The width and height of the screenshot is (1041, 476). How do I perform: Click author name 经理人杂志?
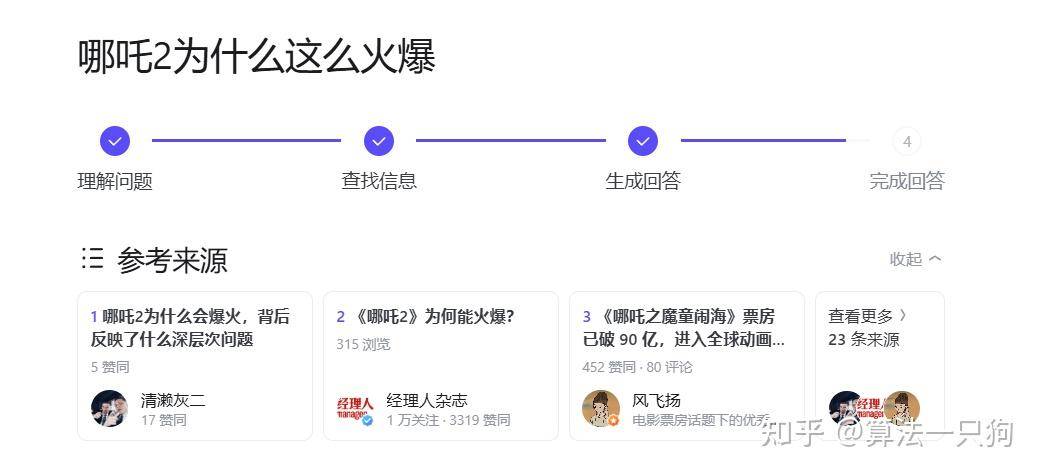click(x=427, y=400)
